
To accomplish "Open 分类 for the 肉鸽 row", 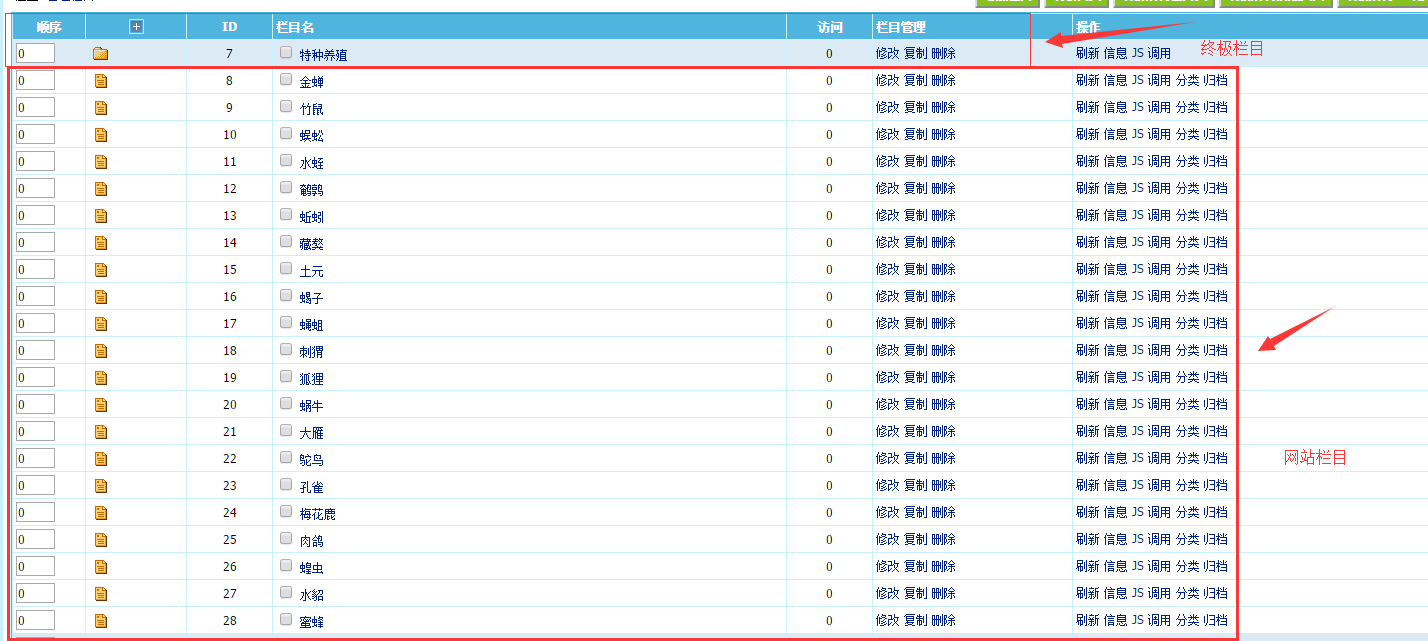I will tap(1187, 540).
